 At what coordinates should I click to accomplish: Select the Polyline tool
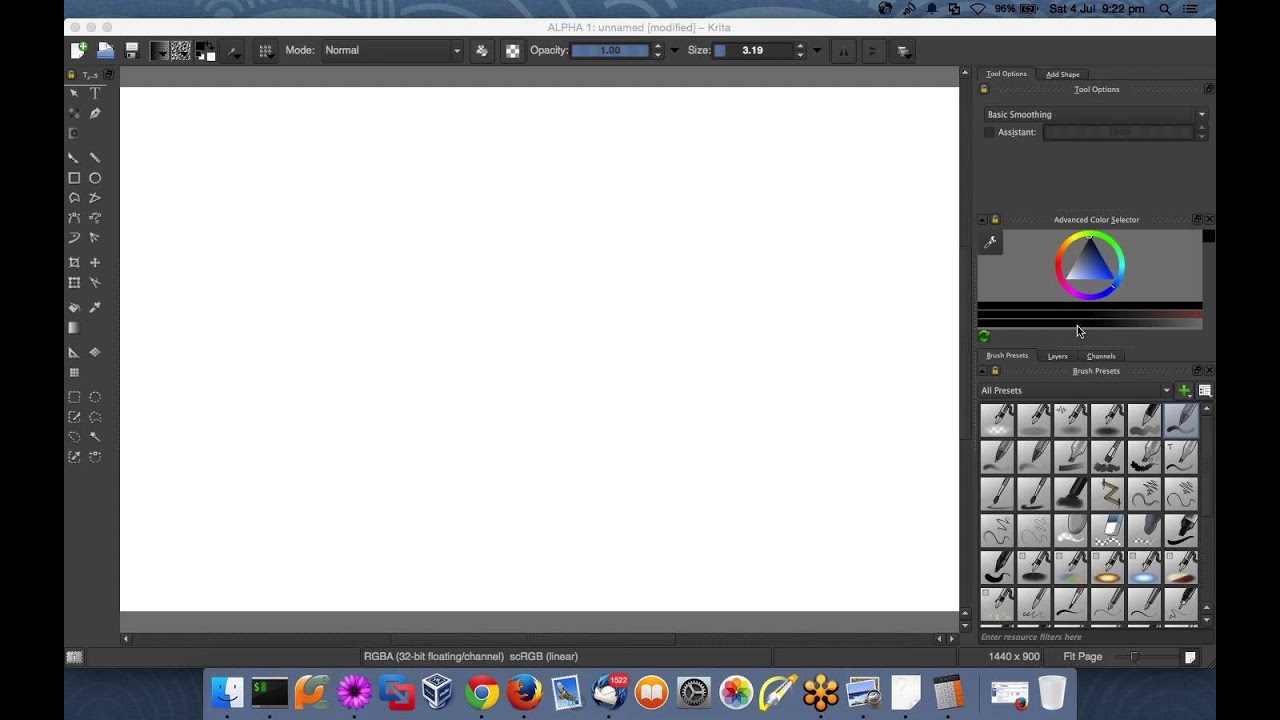coord(95,198)
